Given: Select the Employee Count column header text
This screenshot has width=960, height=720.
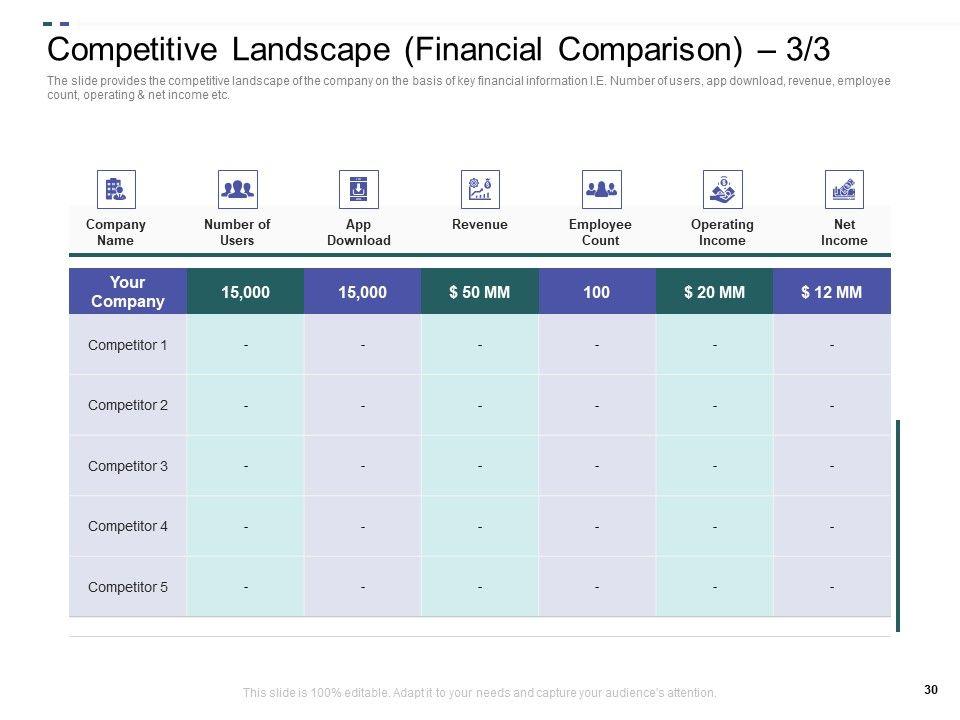Looking at the screenshot, I should (600, 232).
